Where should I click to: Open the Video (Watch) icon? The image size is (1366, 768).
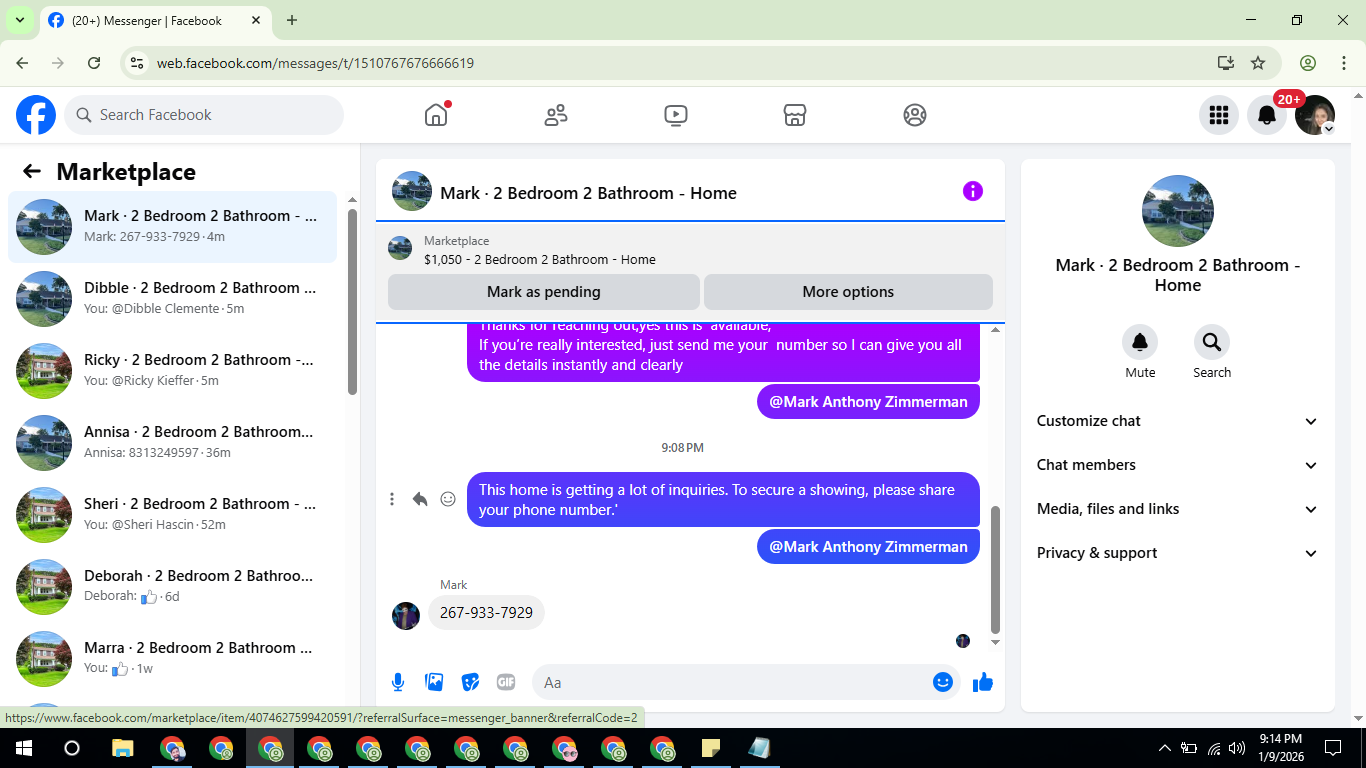676,115
